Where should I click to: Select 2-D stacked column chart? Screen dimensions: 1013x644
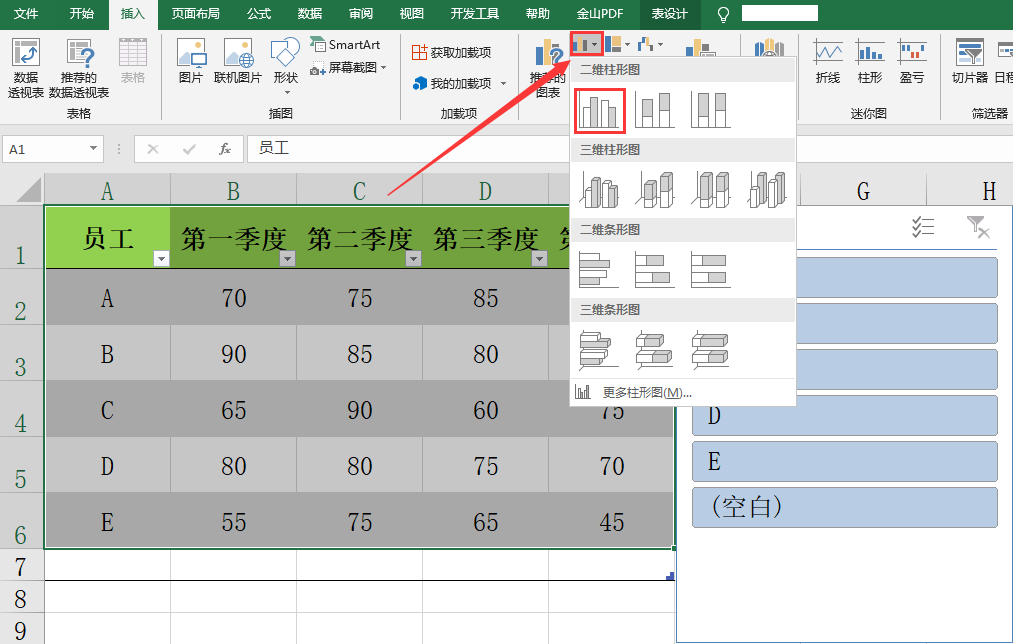(654, 110)
